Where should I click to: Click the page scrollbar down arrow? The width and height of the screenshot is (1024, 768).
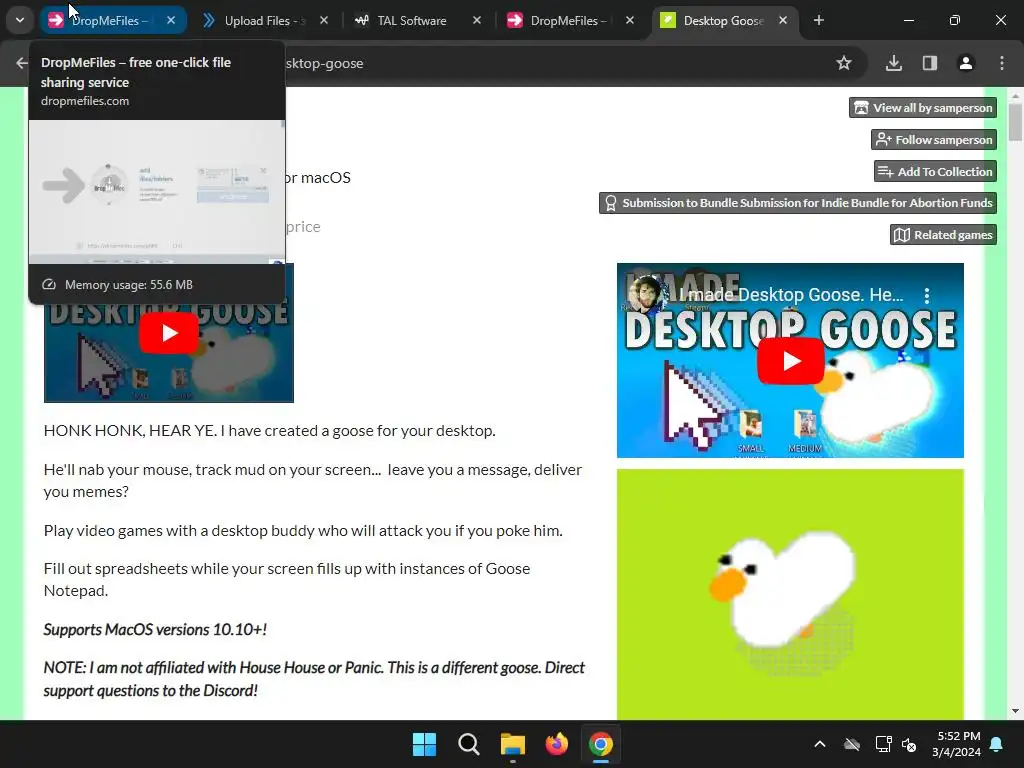[x=1014, y=711]
